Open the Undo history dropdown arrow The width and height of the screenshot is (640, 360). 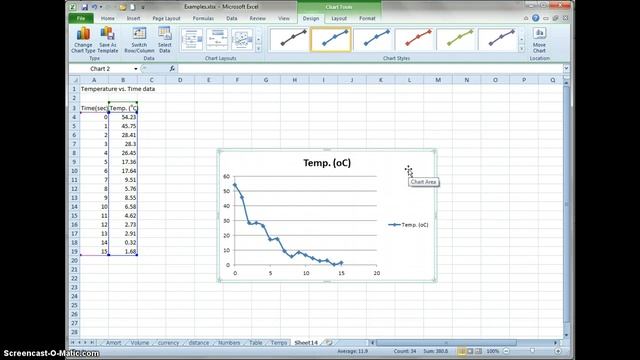(101, 7)
